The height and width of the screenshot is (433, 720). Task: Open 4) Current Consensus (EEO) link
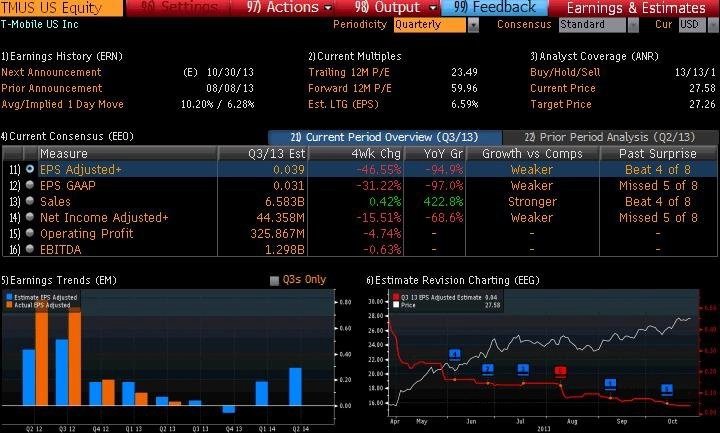point(68,136)
